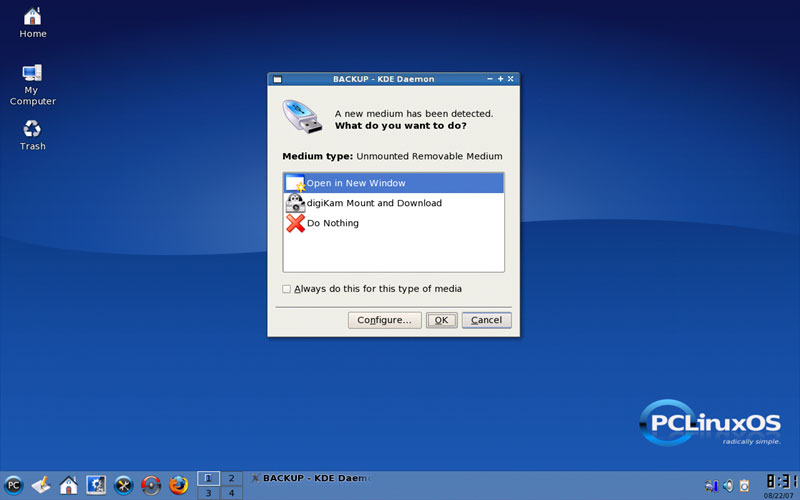800x500 pixels.
Task: Switch to virtual desktop 3 in the pager
Action: (208, 493)
